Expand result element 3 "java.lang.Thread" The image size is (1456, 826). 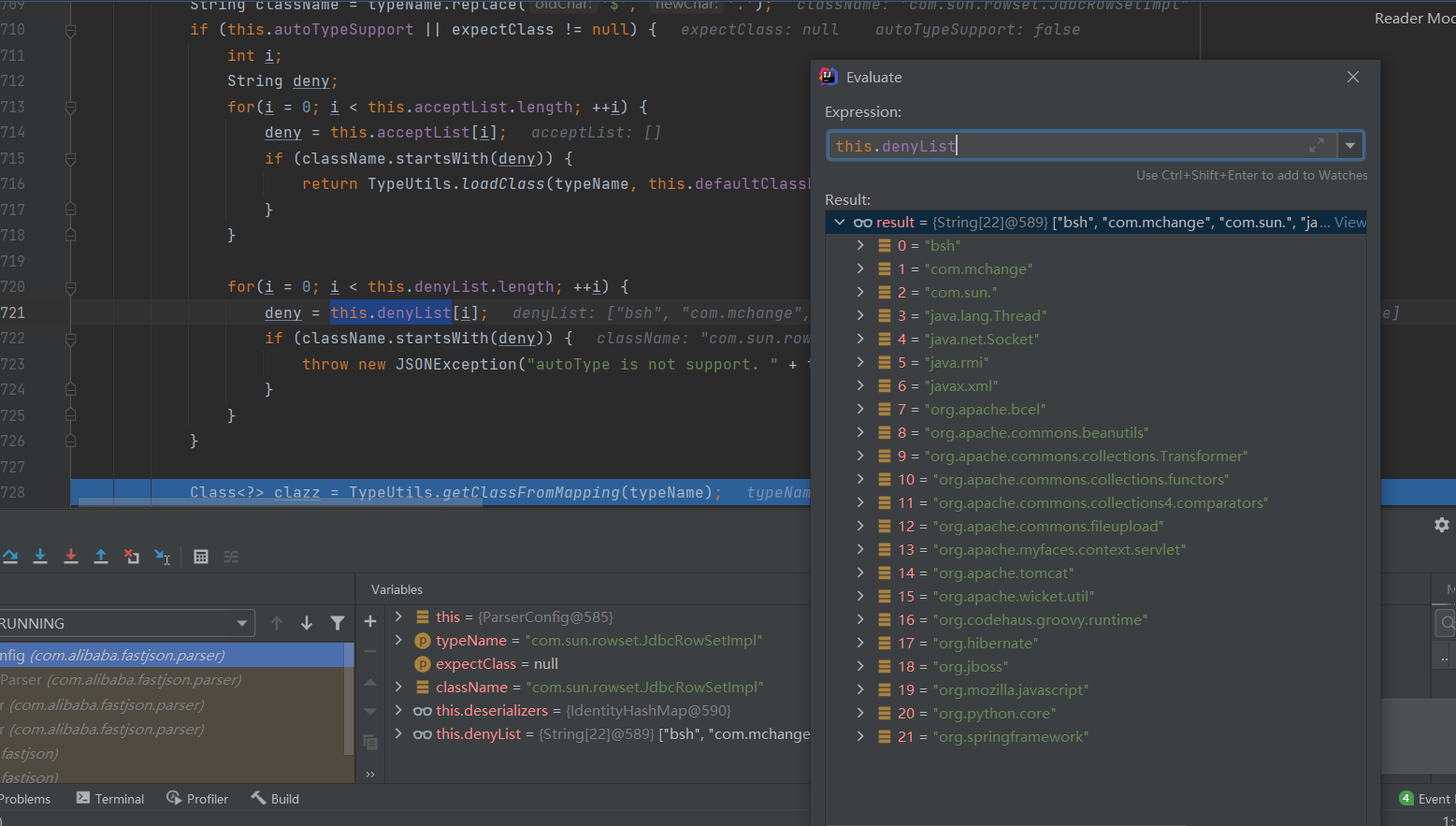point(860,315)
